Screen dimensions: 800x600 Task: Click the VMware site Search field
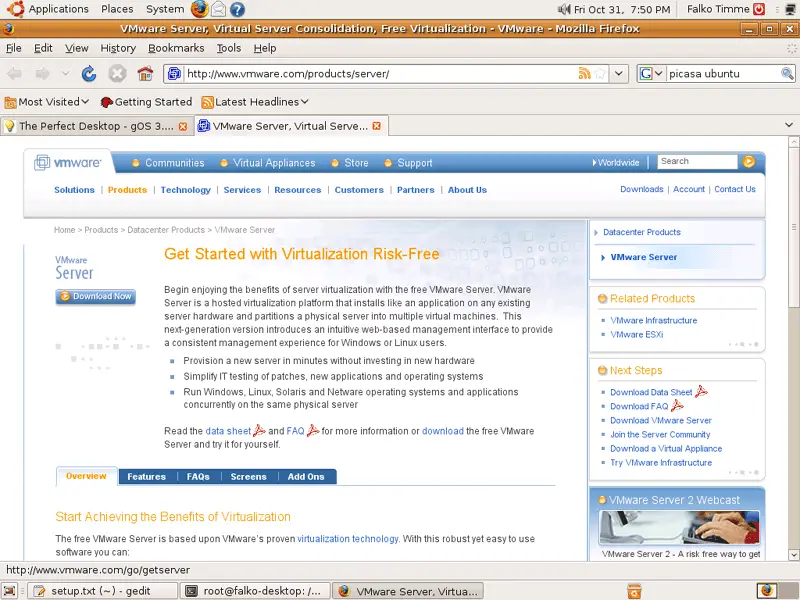697,161
